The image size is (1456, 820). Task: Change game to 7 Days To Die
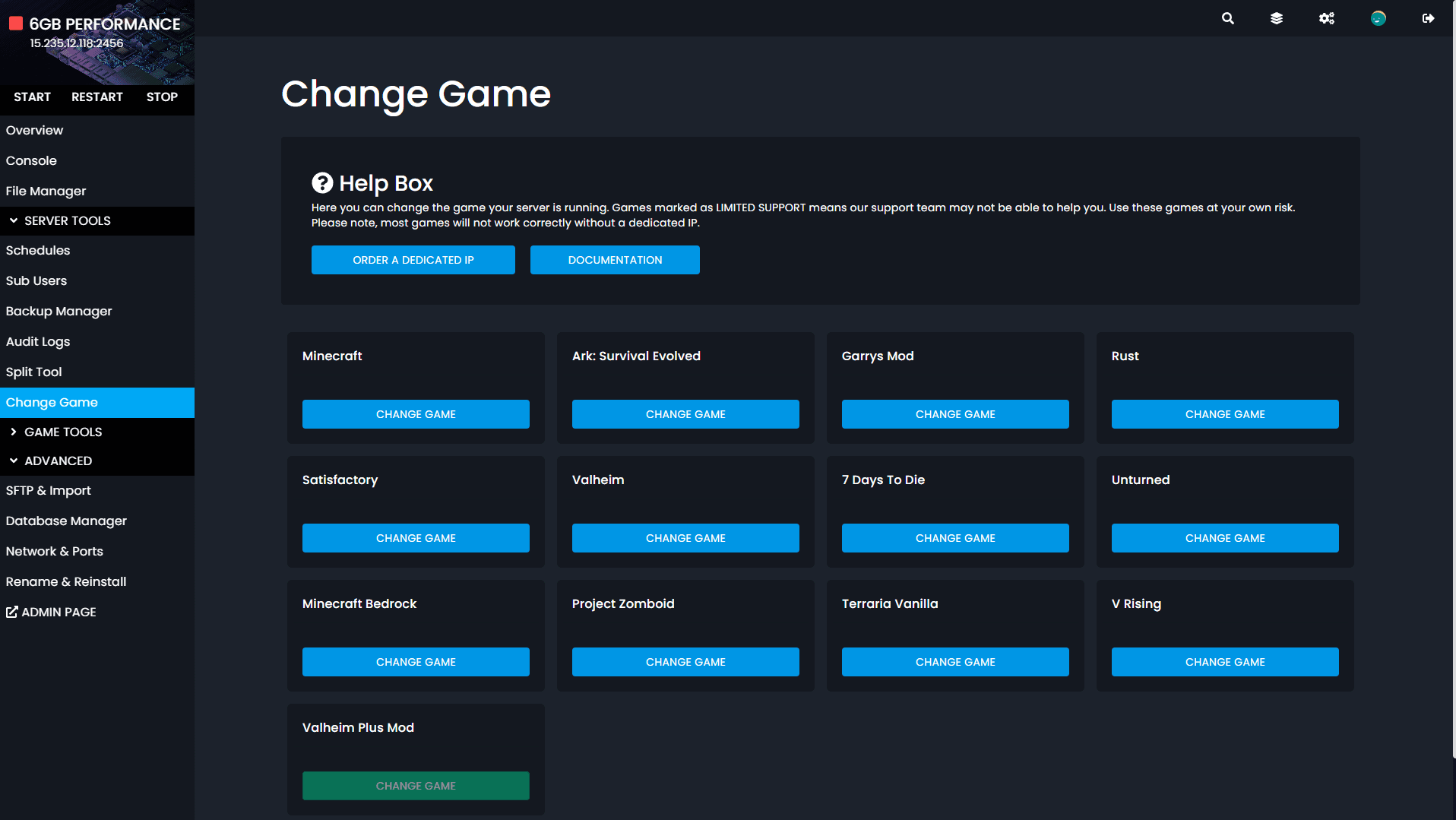(955, 538)
